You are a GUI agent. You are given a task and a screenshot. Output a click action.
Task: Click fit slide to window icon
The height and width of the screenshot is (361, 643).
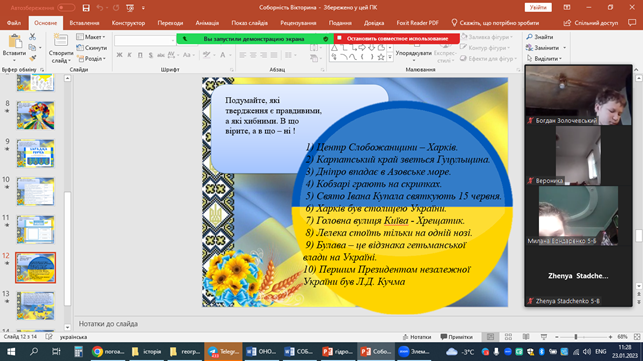637,337
